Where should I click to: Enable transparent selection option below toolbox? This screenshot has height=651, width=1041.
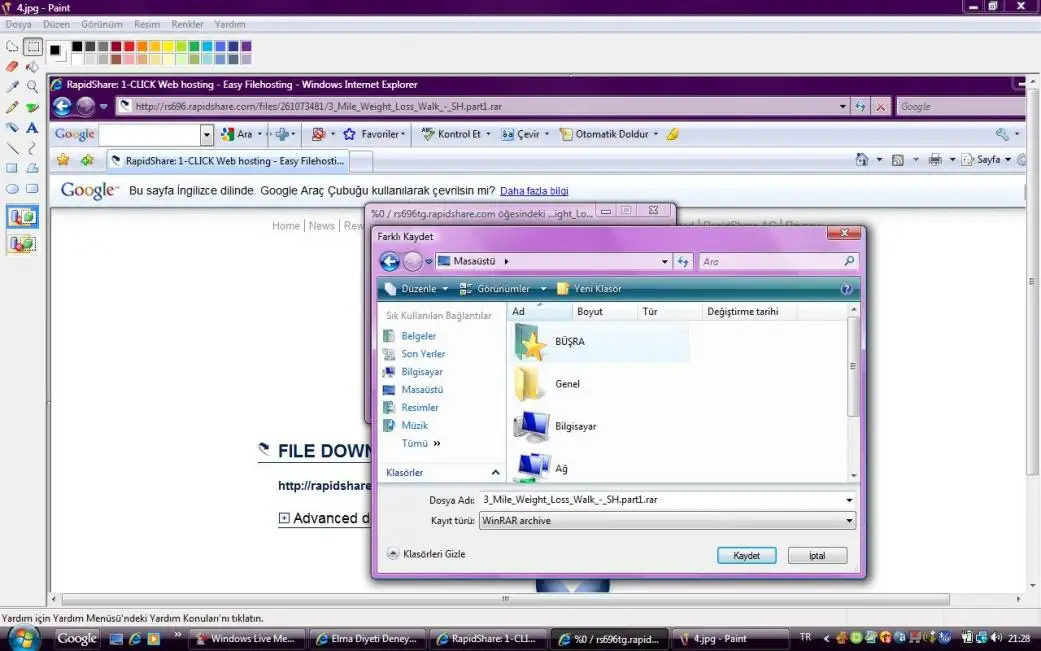pos(22,244)
